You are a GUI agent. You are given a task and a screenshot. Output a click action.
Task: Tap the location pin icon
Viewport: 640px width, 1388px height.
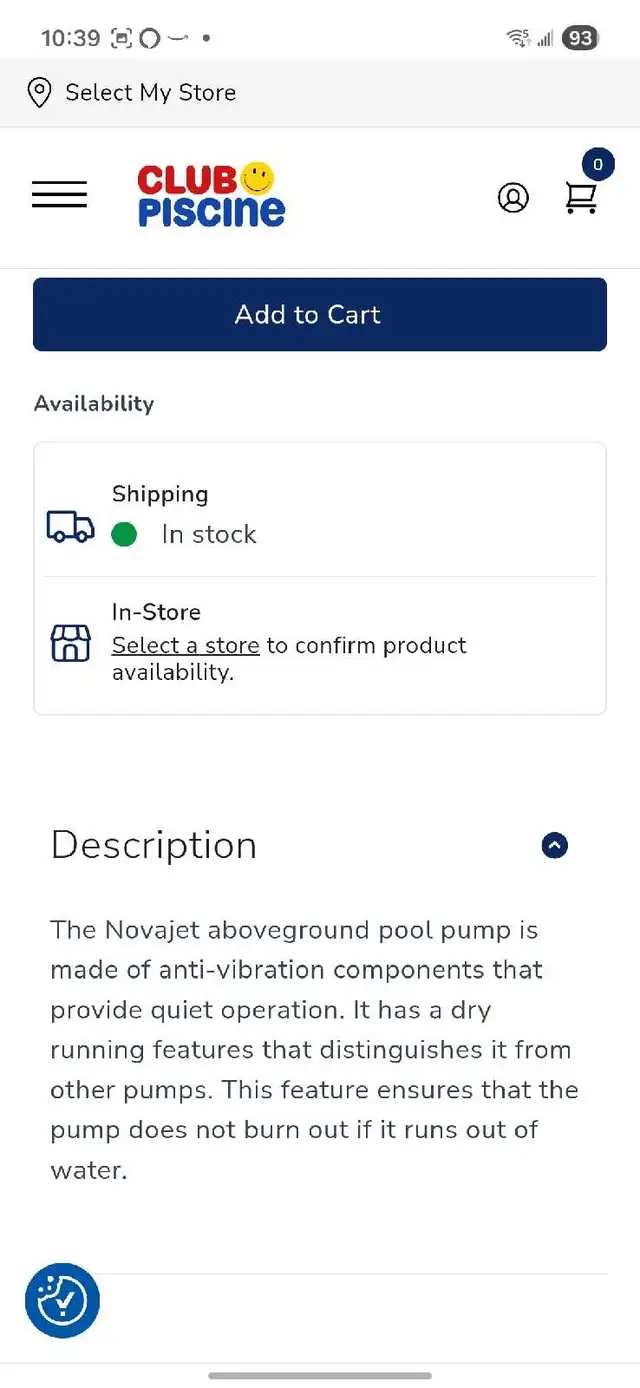point(39,93)
